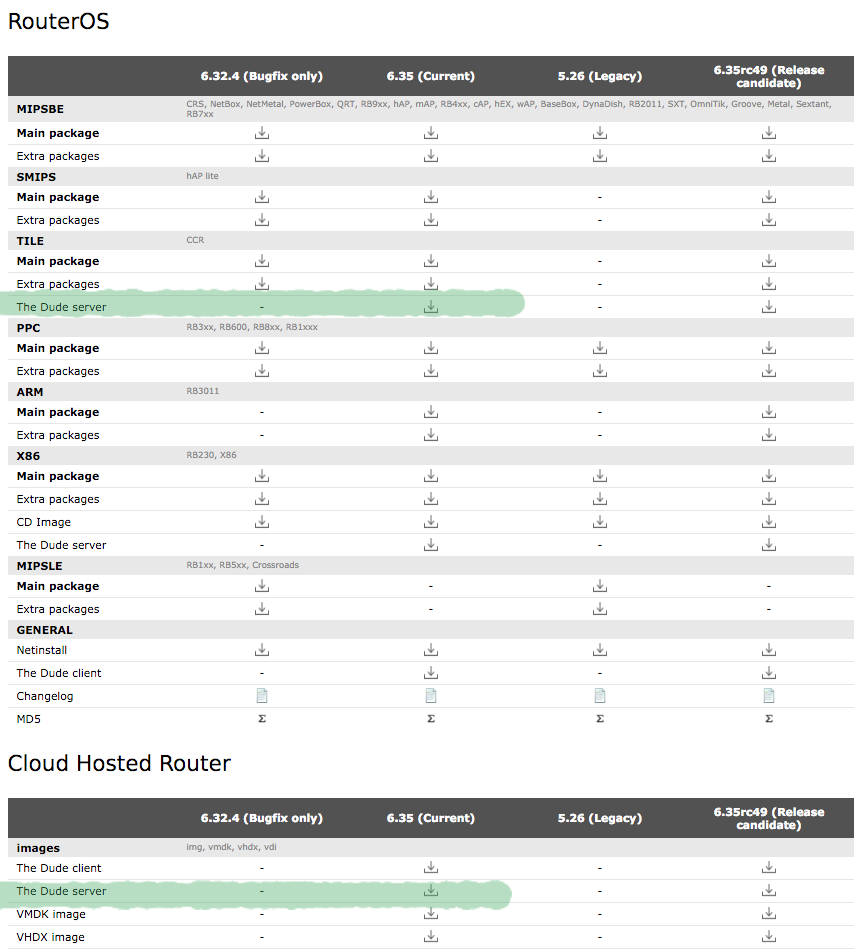Screen dimensions: 867x950
Task: Download Cloud Hosted Router Dude server 6.35 Current
Action: coord(431,891)
